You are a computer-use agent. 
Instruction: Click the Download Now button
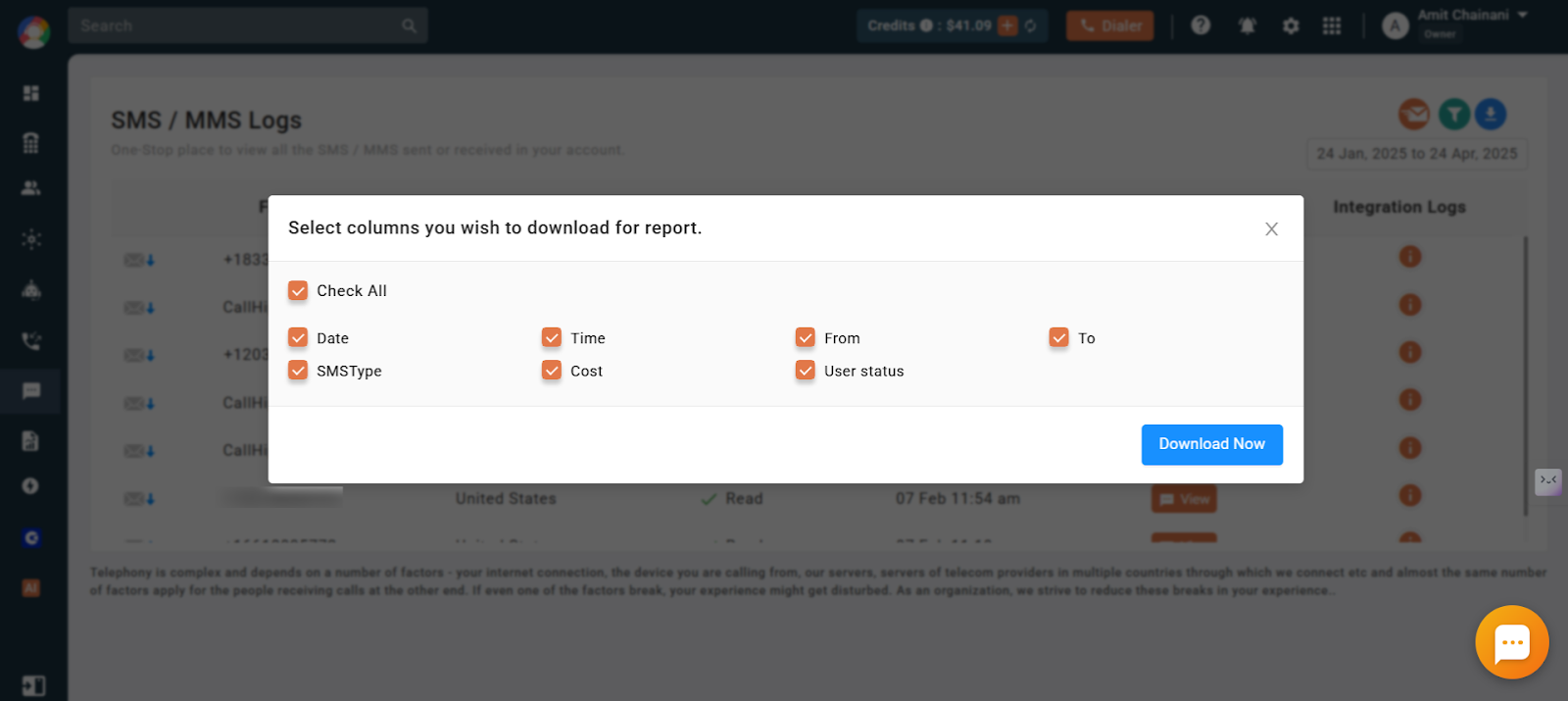[x=1212, y=444]
